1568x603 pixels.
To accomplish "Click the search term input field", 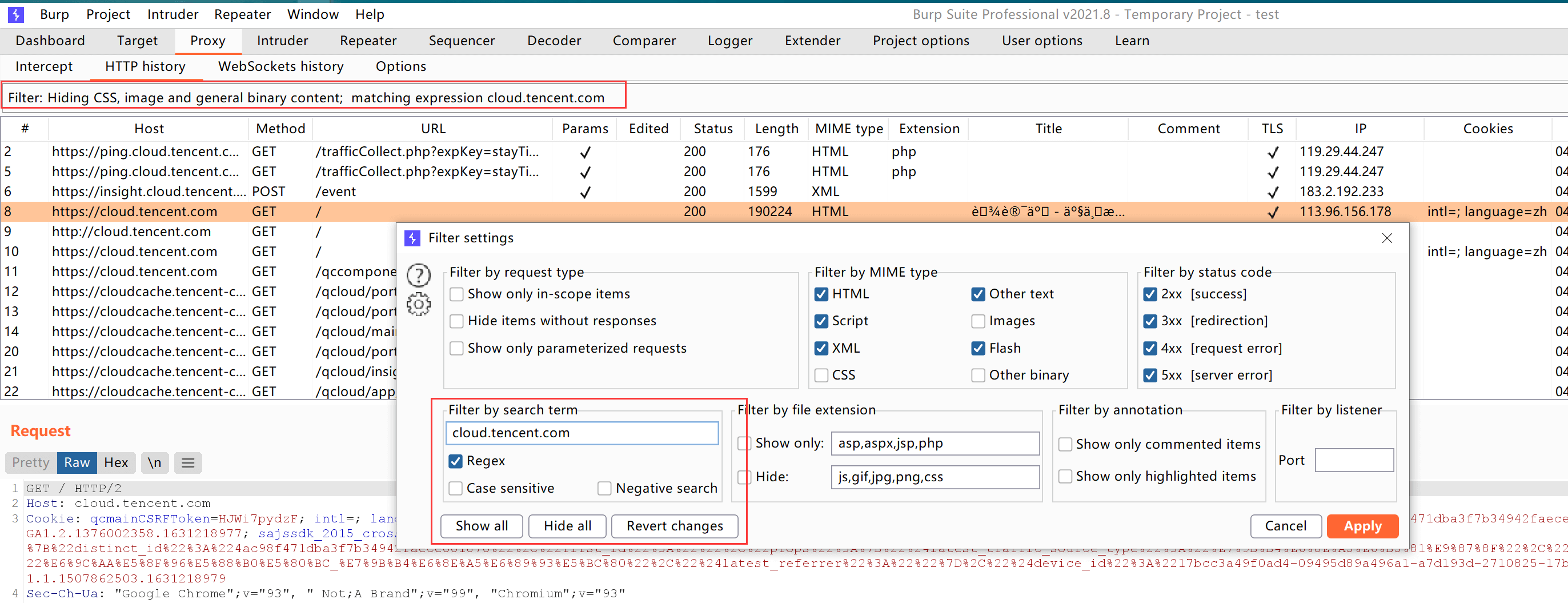I will coord(582,433).
